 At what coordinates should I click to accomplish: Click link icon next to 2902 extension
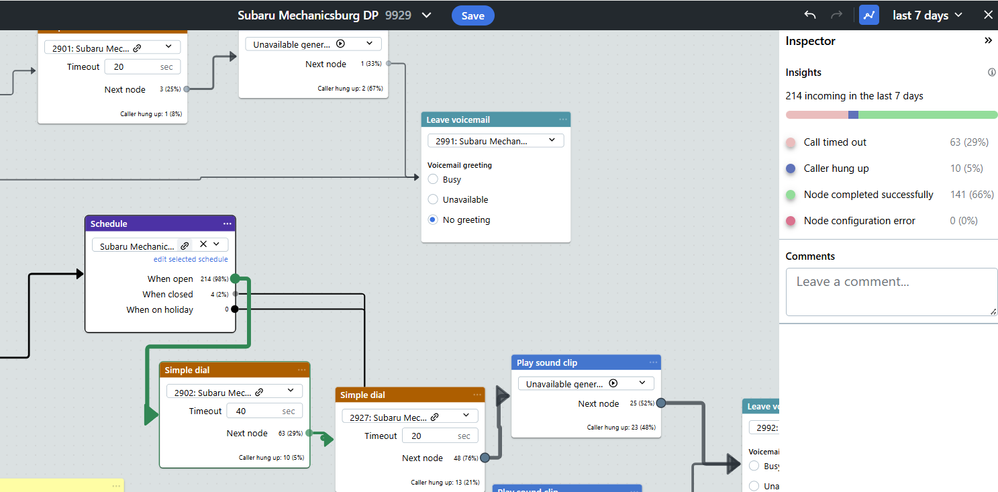coord(259,391)
